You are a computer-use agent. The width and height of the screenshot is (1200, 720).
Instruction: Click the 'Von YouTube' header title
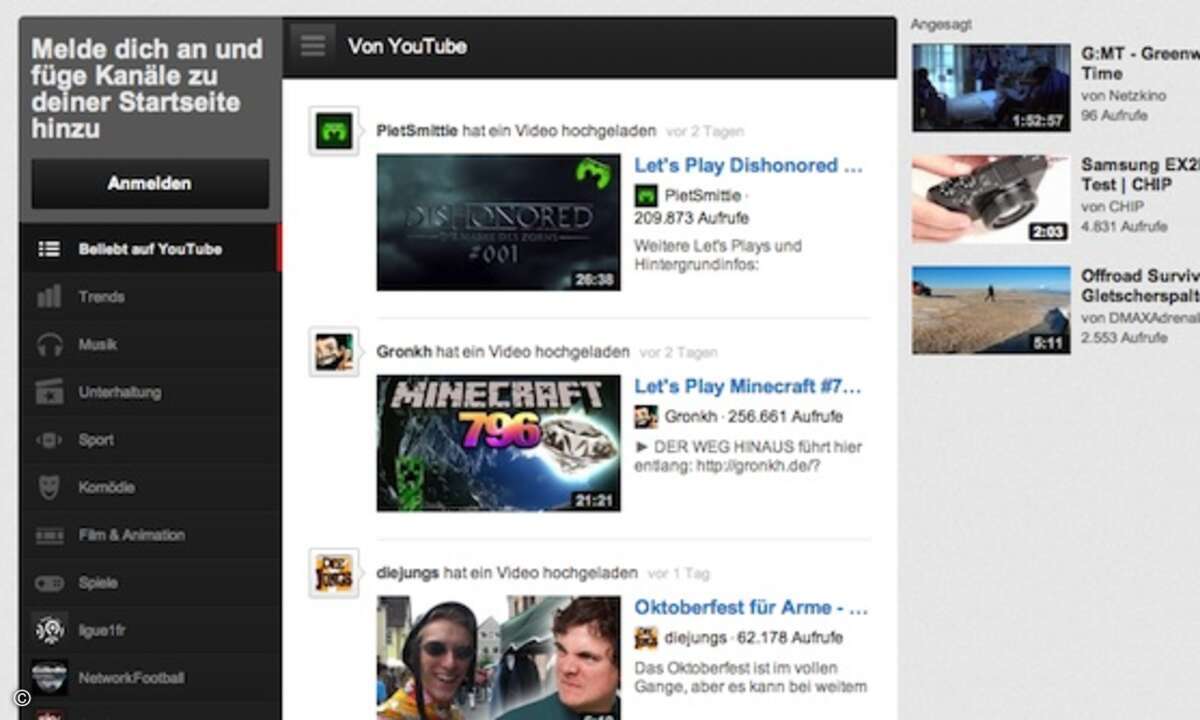(x=407, y=46)
